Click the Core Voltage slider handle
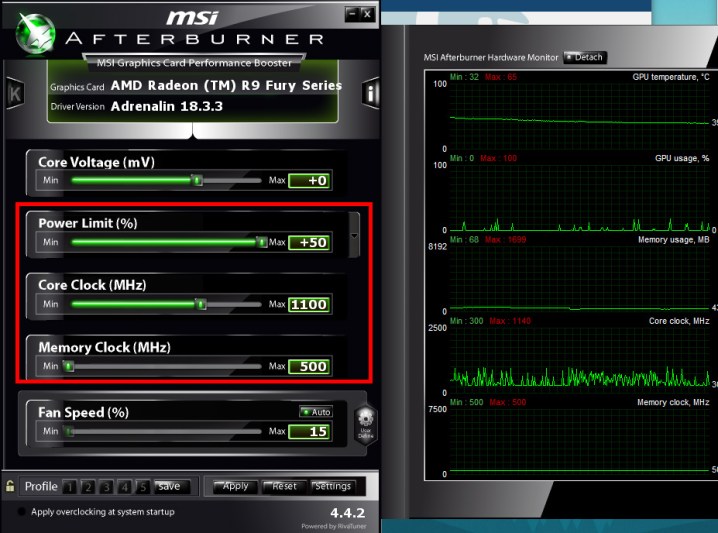 [x=197, y=181]
